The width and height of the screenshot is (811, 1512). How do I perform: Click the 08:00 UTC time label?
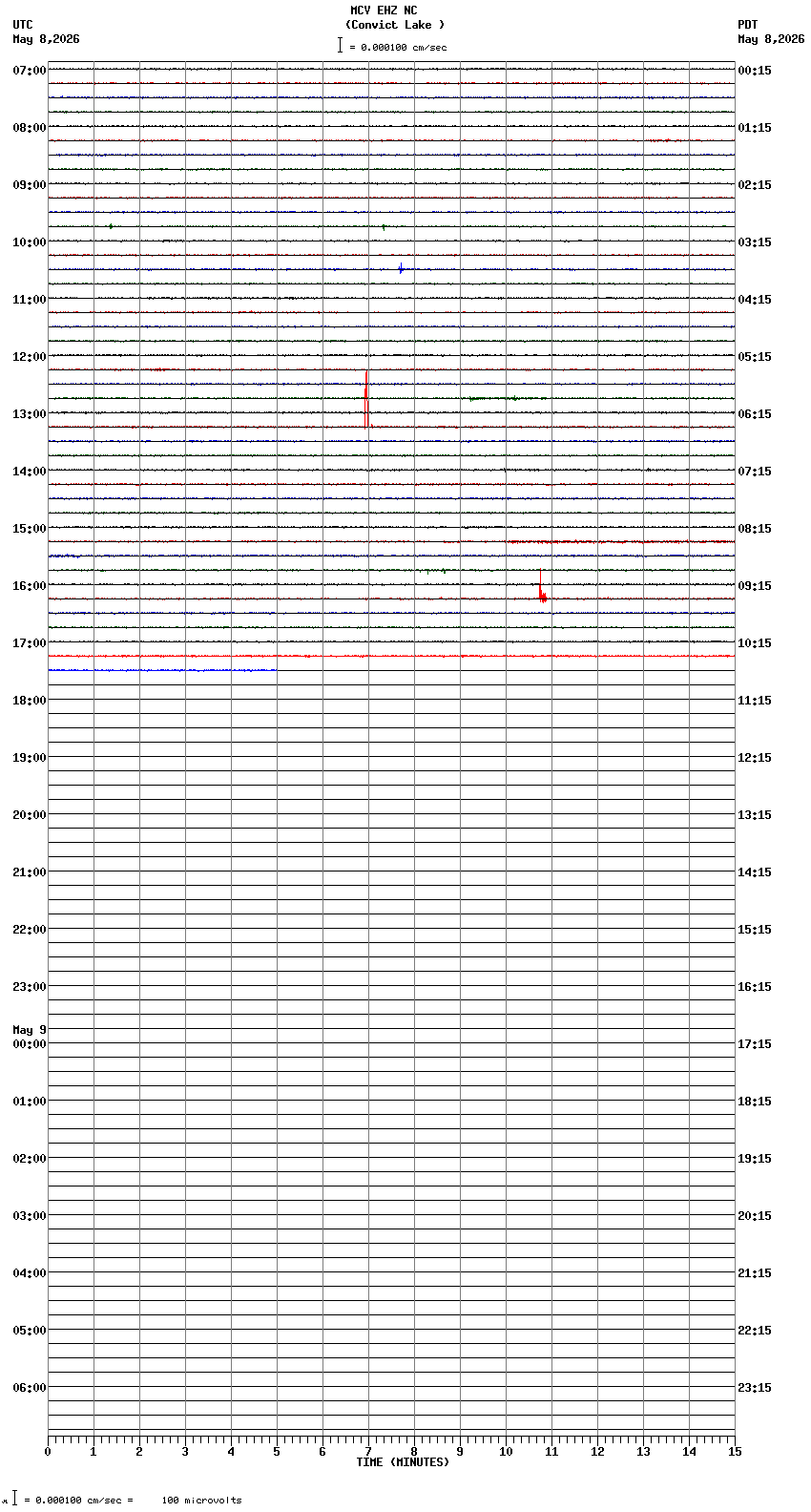pos(30,128)
